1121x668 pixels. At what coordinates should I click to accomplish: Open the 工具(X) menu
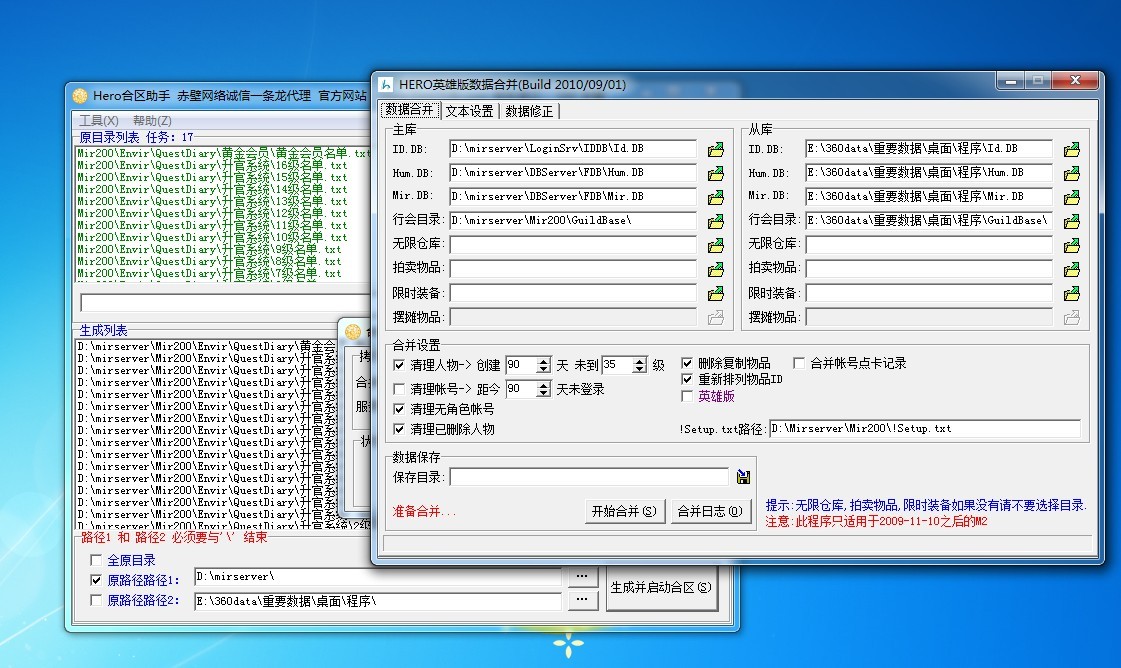click(x=98, y=120)
